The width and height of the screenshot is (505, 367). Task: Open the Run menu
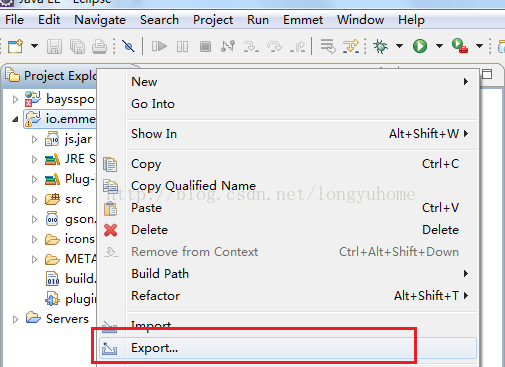[x=258, y=20]
